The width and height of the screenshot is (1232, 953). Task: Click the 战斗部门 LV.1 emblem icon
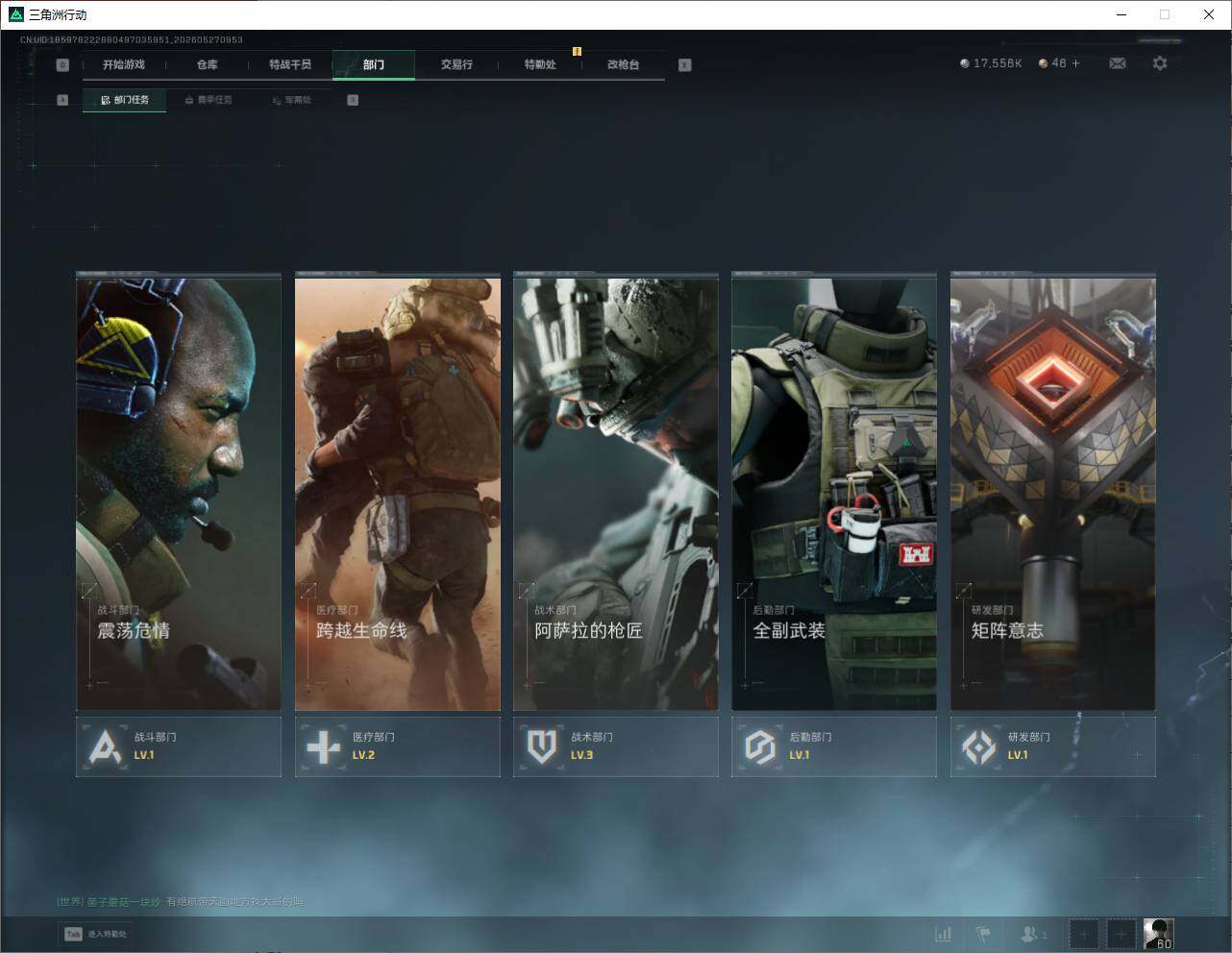(105, 746)
